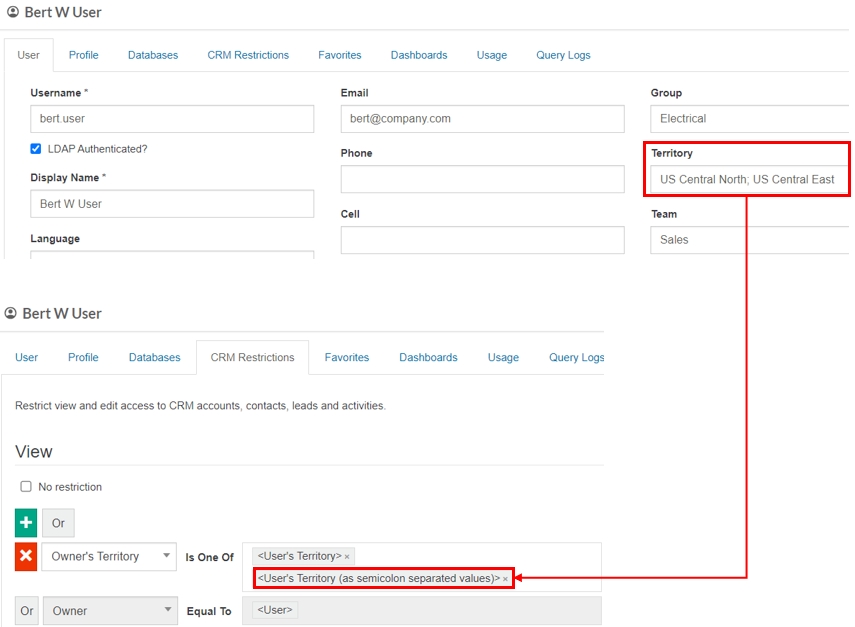Click the Or button beside the Owner dropdown
The width and height of the screenshot is (855, 627).
pyautogui.click(x=26, y=610)
